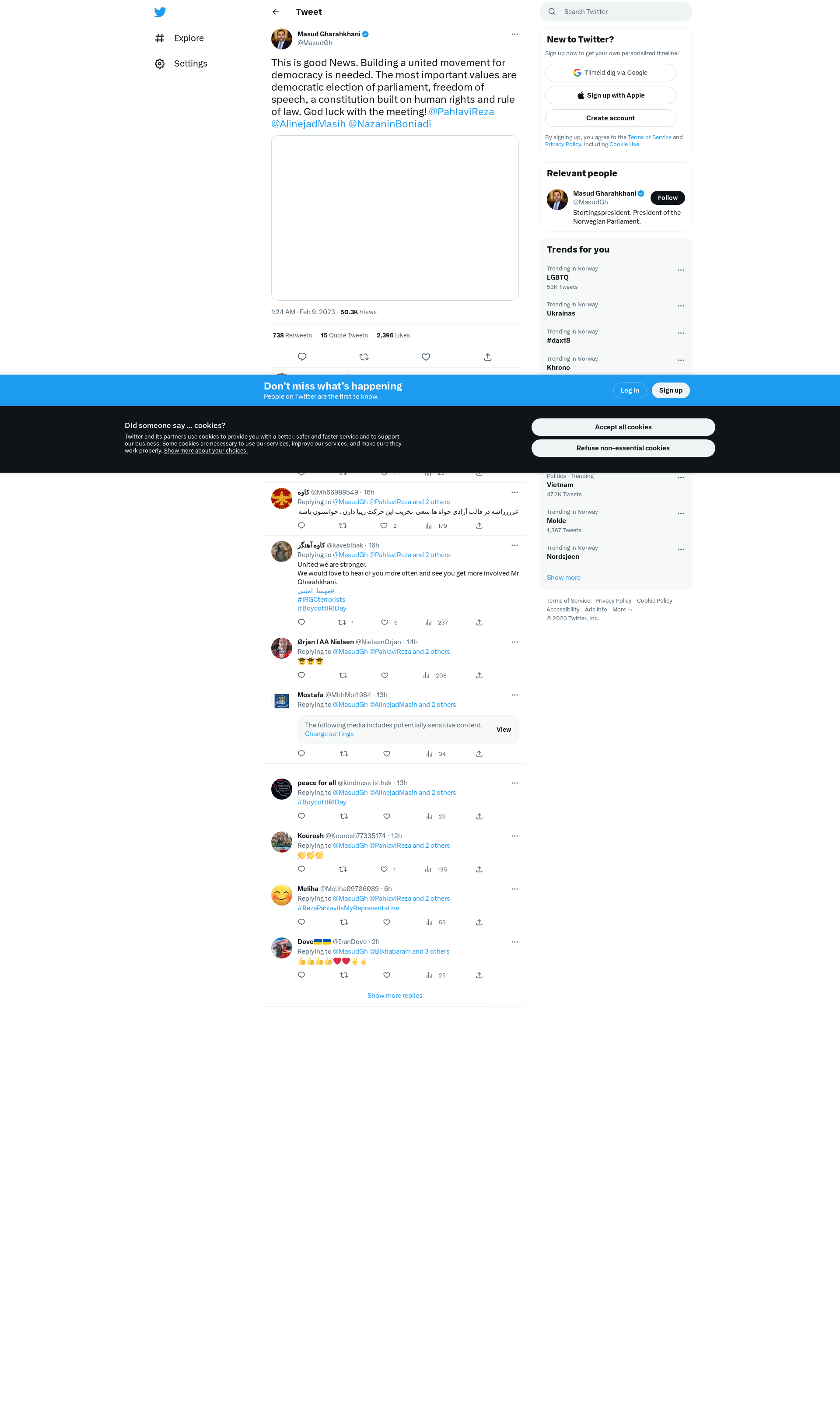
Task: Go back using the arrow icon
Action: (x=276, y=12)
